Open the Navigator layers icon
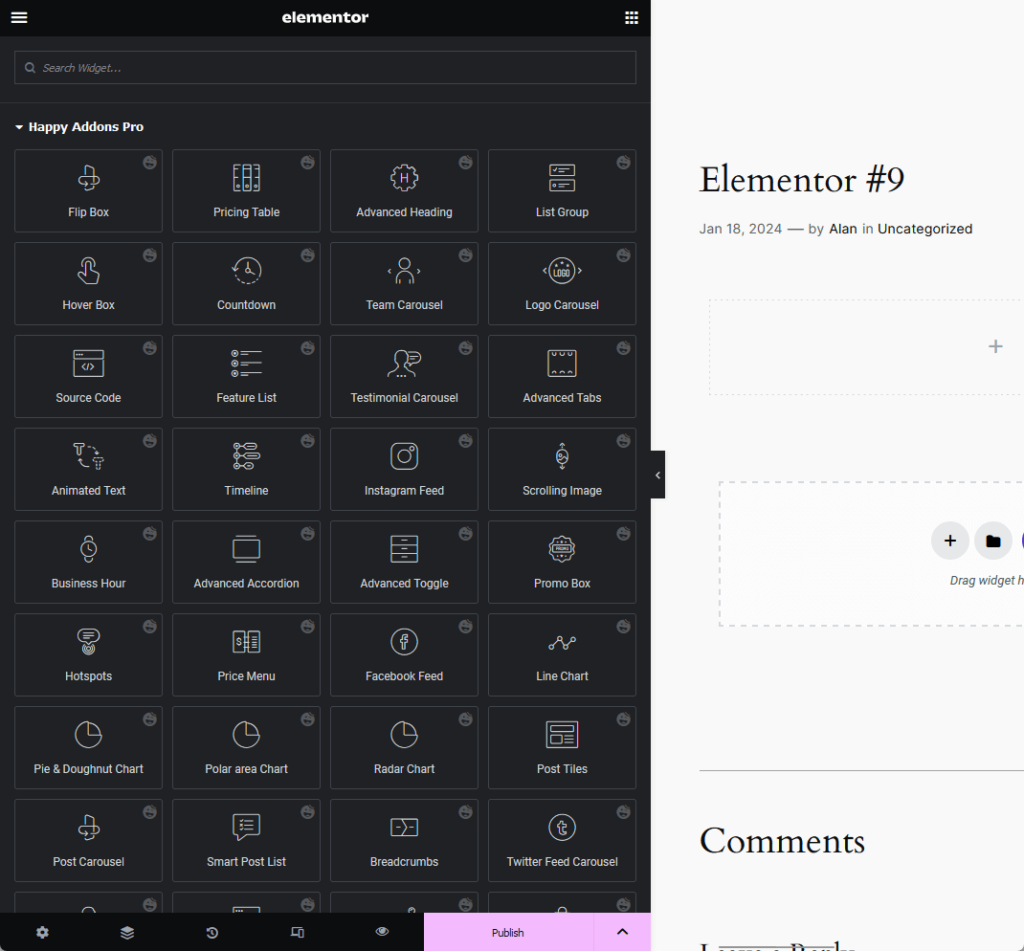This screenshot has width=1024, height=951. (x=127, y=932)
